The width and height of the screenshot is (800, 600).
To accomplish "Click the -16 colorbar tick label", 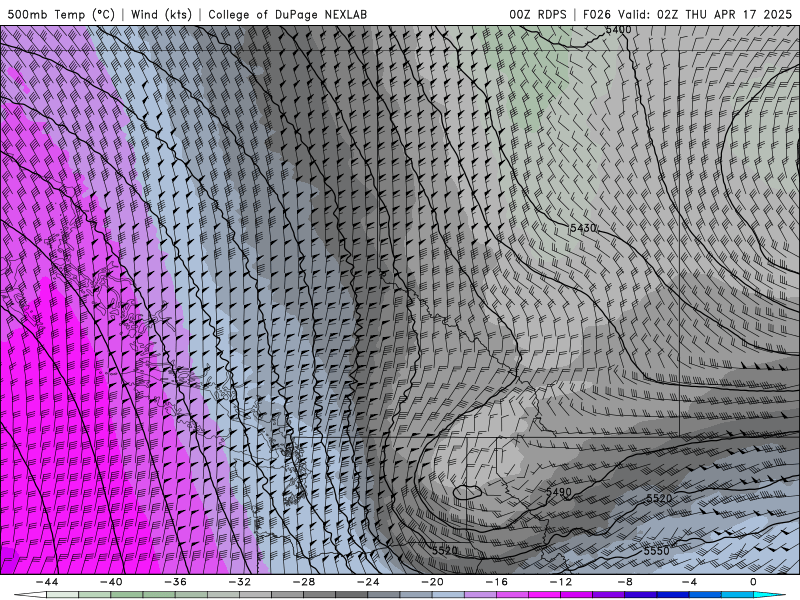I will coord(497,582).
